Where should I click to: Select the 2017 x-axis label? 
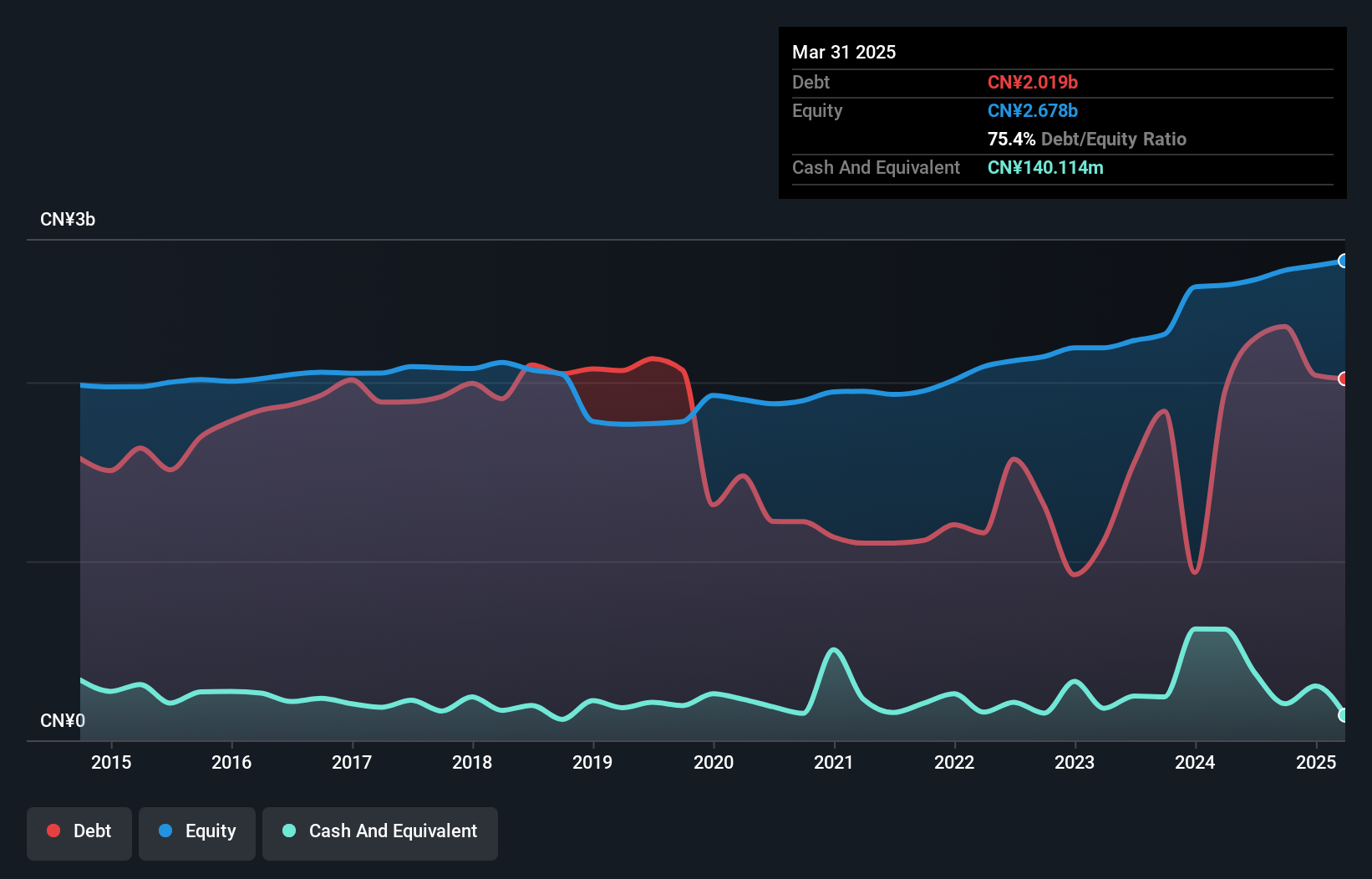[352, 762]
